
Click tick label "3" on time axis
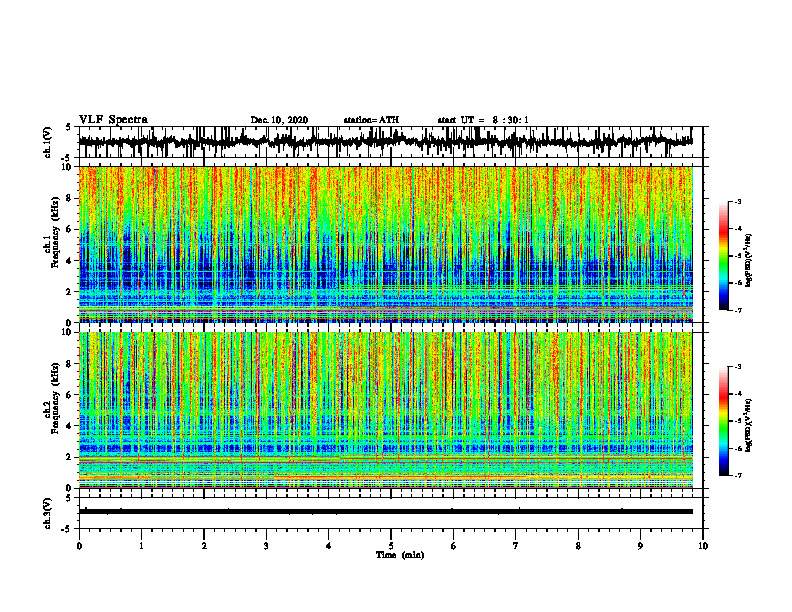[x=266, y=546]
